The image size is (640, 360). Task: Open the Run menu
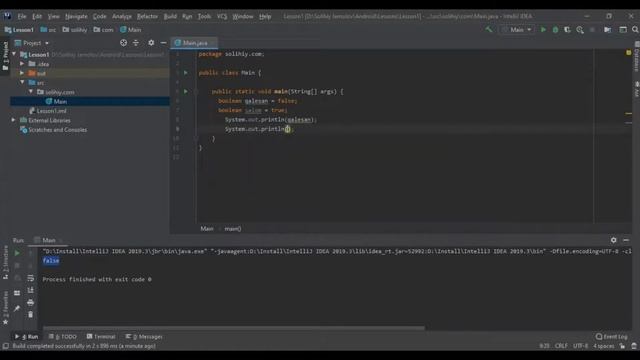point(187,16)
